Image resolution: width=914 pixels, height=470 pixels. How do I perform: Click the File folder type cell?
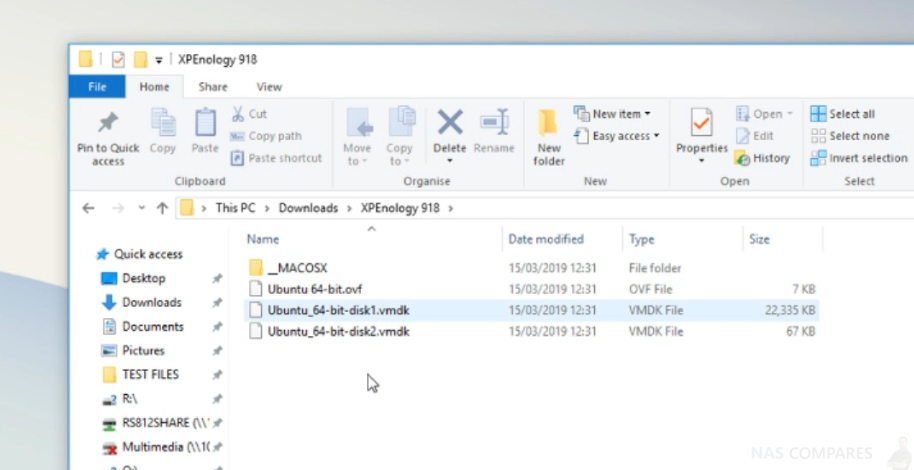coord(655,268)
